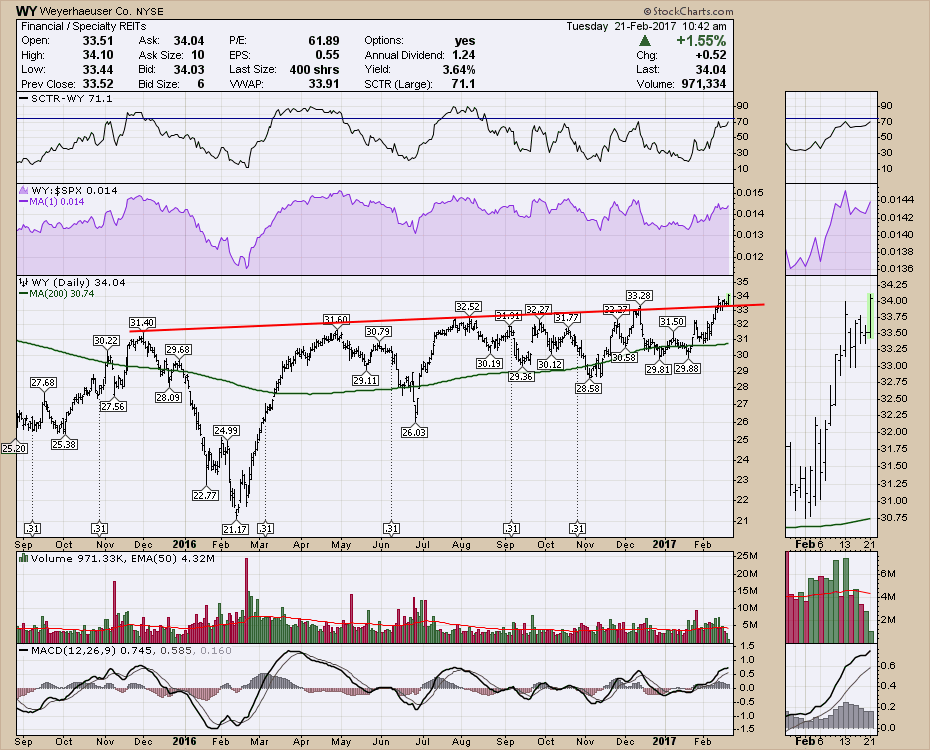Image resolution: width=930 pixels, height=750 pixels.
Task: Click the Volume value 971,334
Action: click(703, 84)
